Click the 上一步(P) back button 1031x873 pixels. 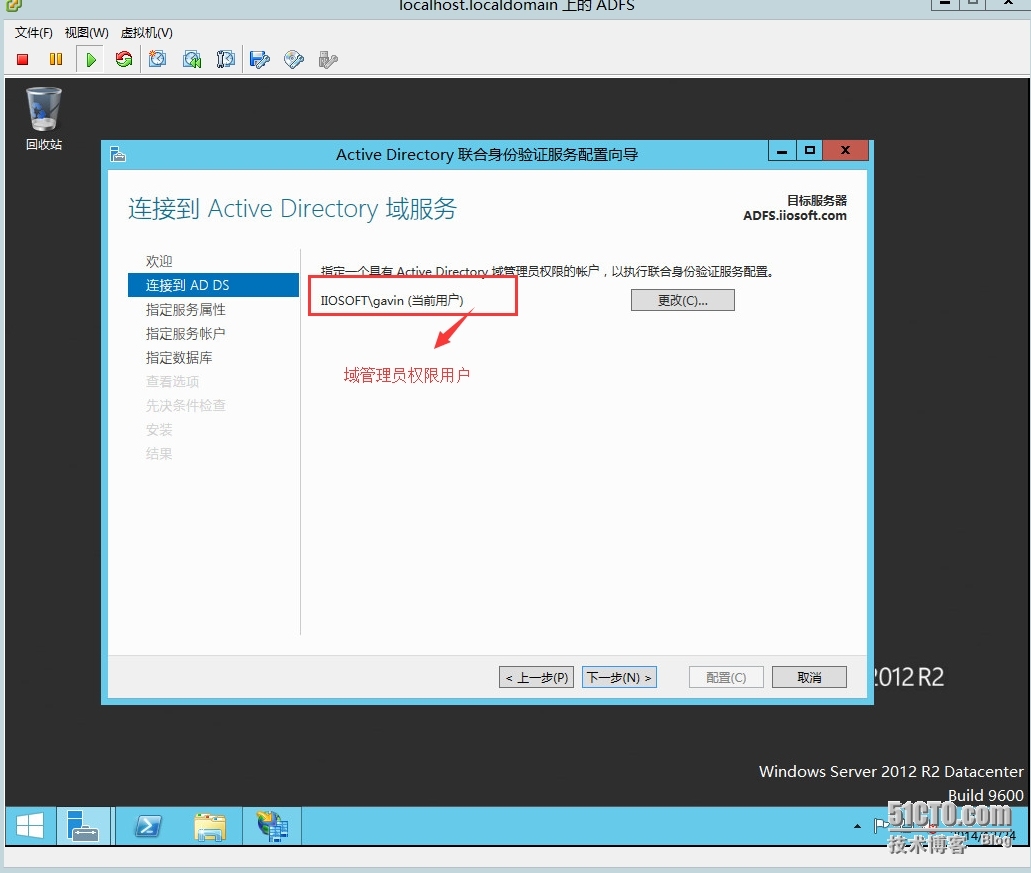537,677
